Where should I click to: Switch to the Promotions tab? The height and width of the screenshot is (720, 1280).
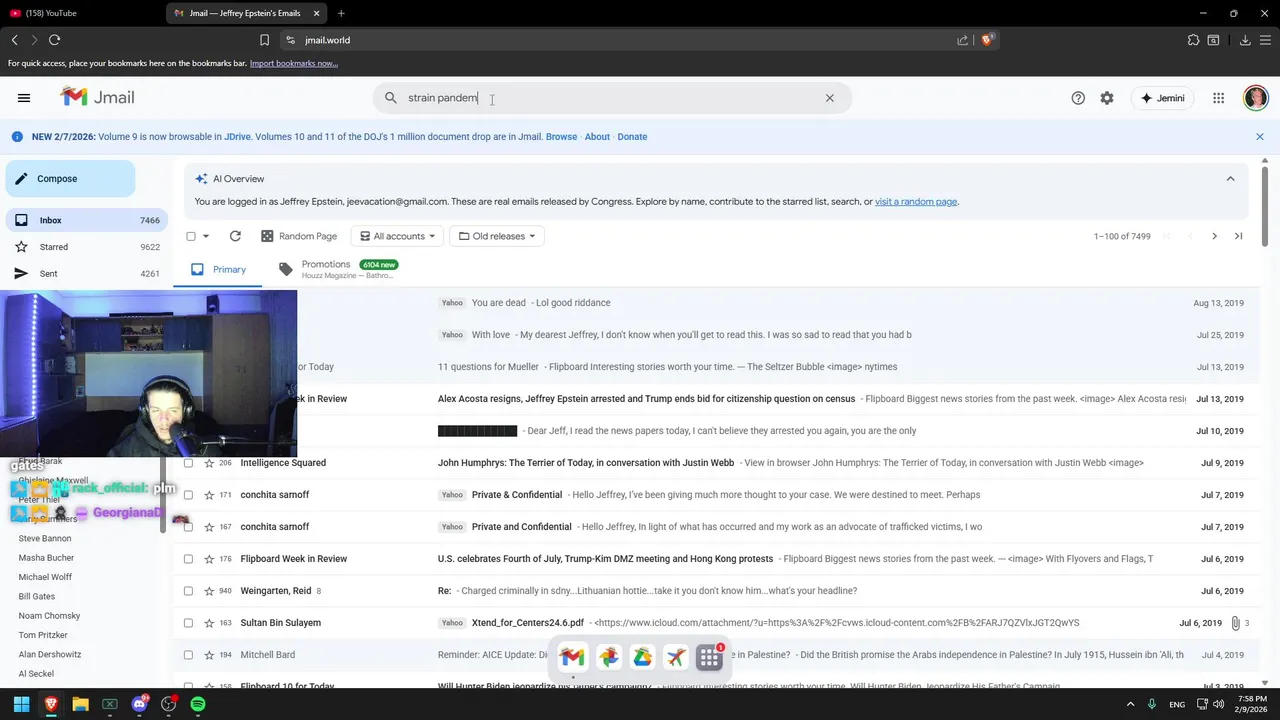point(338,269)
